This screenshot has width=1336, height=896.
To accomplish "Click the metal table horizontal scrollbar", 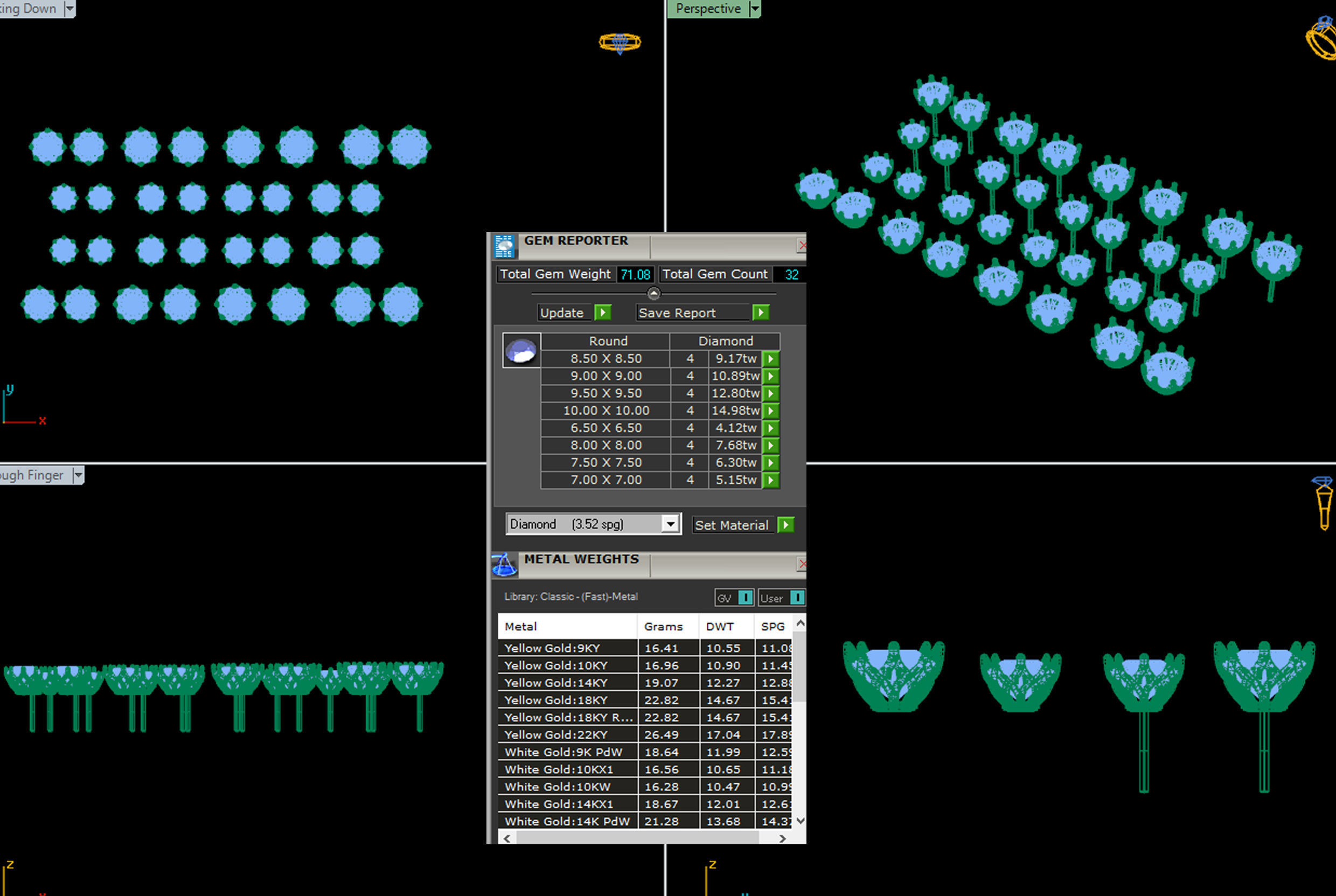I will [x=637, y=838].
